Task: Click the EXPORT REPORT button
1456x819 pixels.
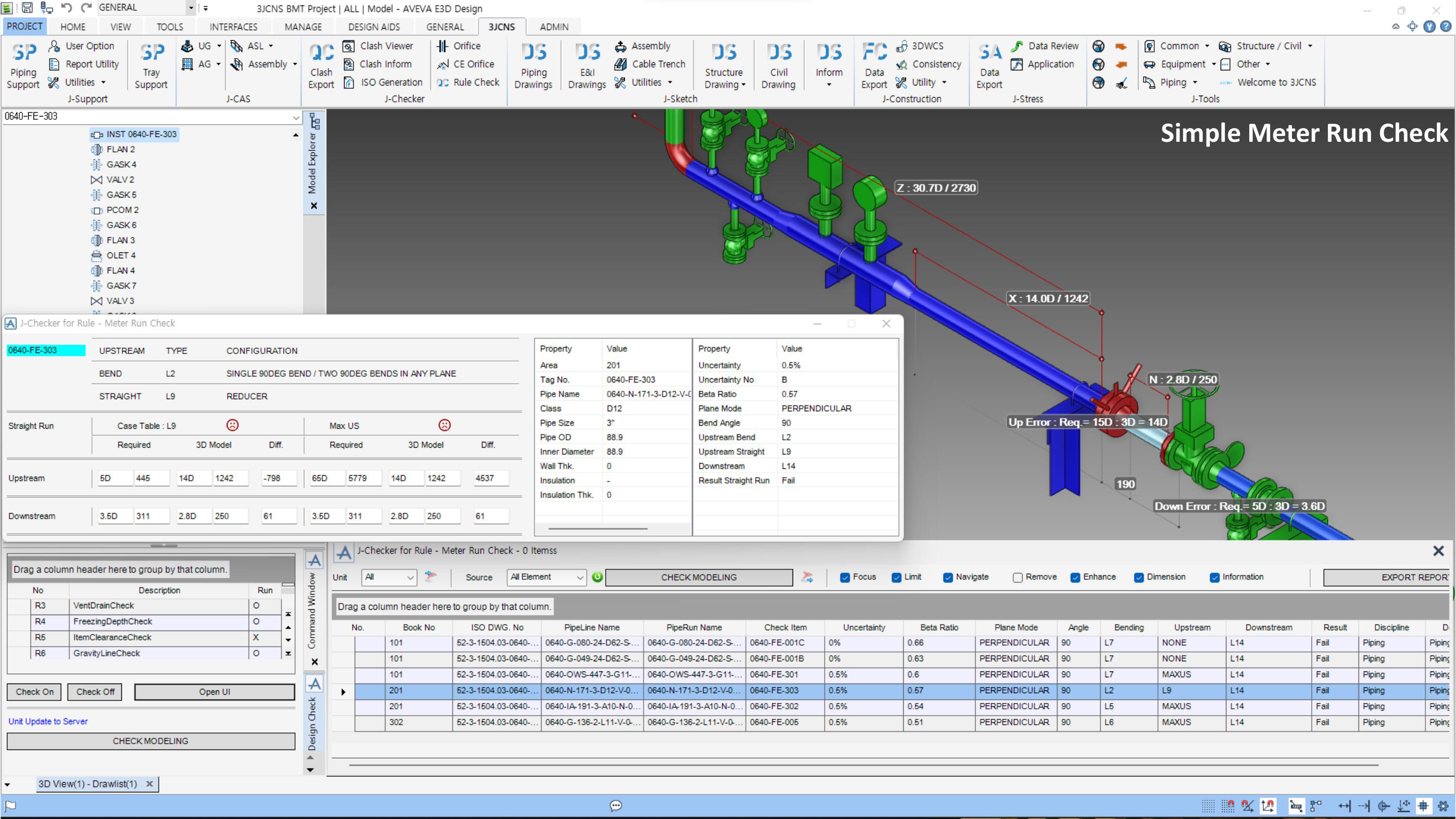Action: tap(1387, 577)
